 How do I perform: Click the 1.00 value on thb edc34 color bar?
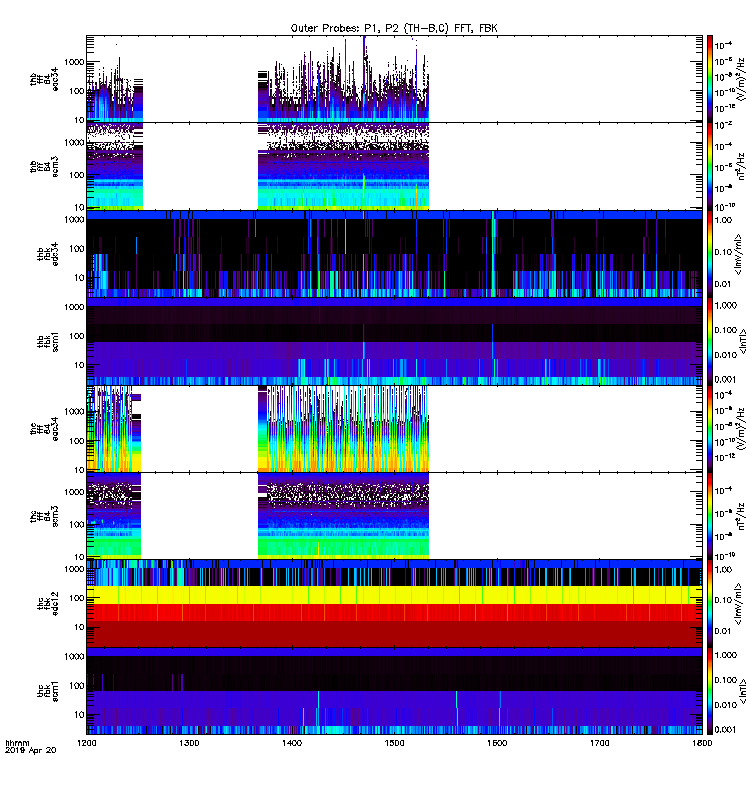pyautogui.click(x=723, y=220)
